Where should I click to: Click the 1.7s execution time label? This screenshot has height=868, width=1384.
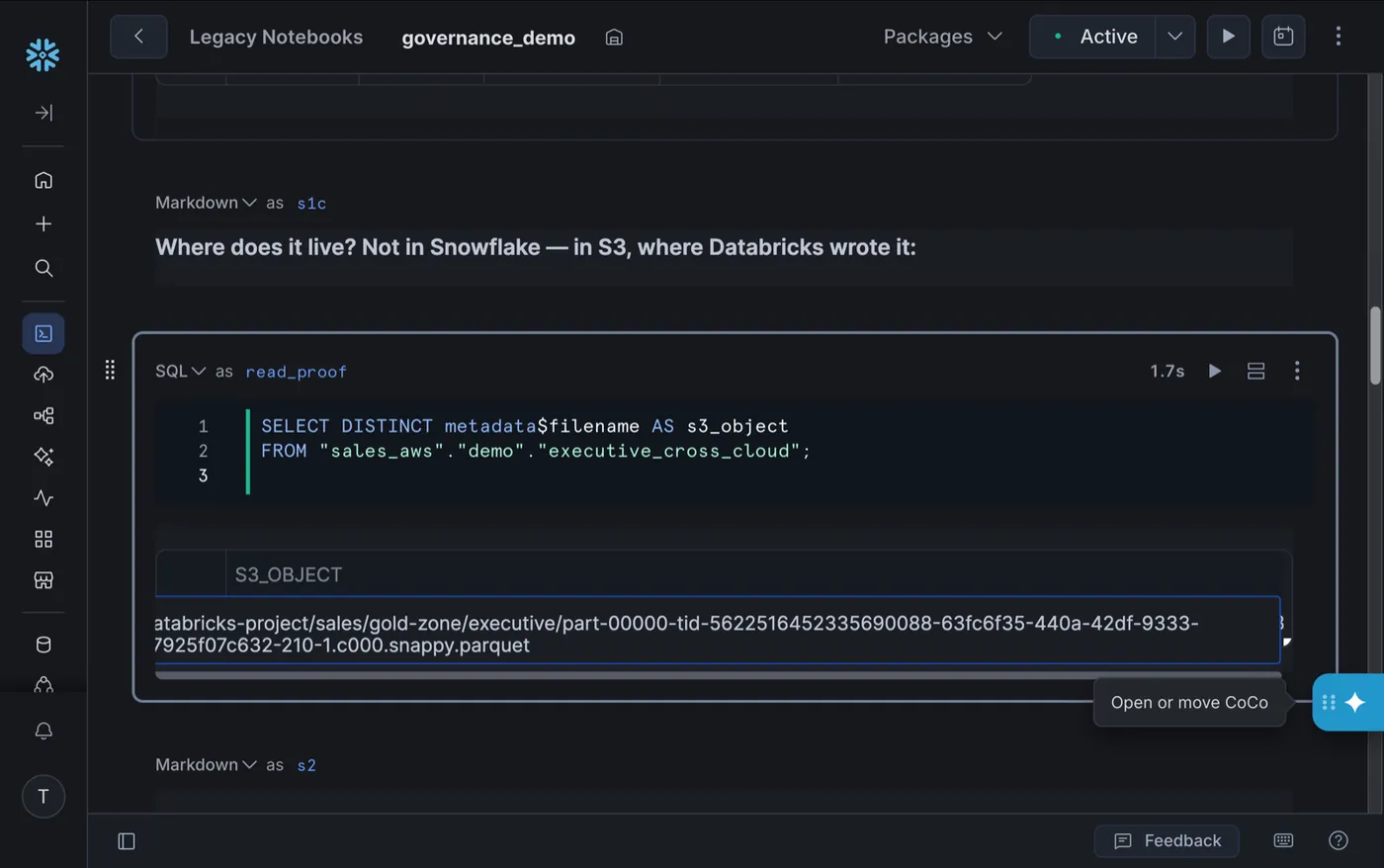tap(1168, 371)
